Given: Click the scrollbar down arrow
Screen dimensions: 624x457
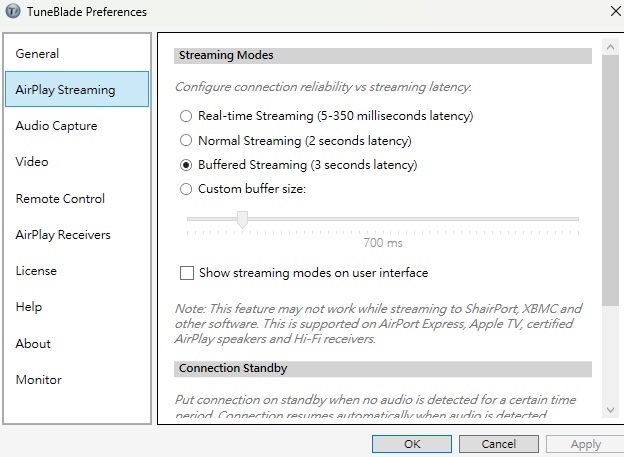Looking at the screenshot, I should (611, 409).
